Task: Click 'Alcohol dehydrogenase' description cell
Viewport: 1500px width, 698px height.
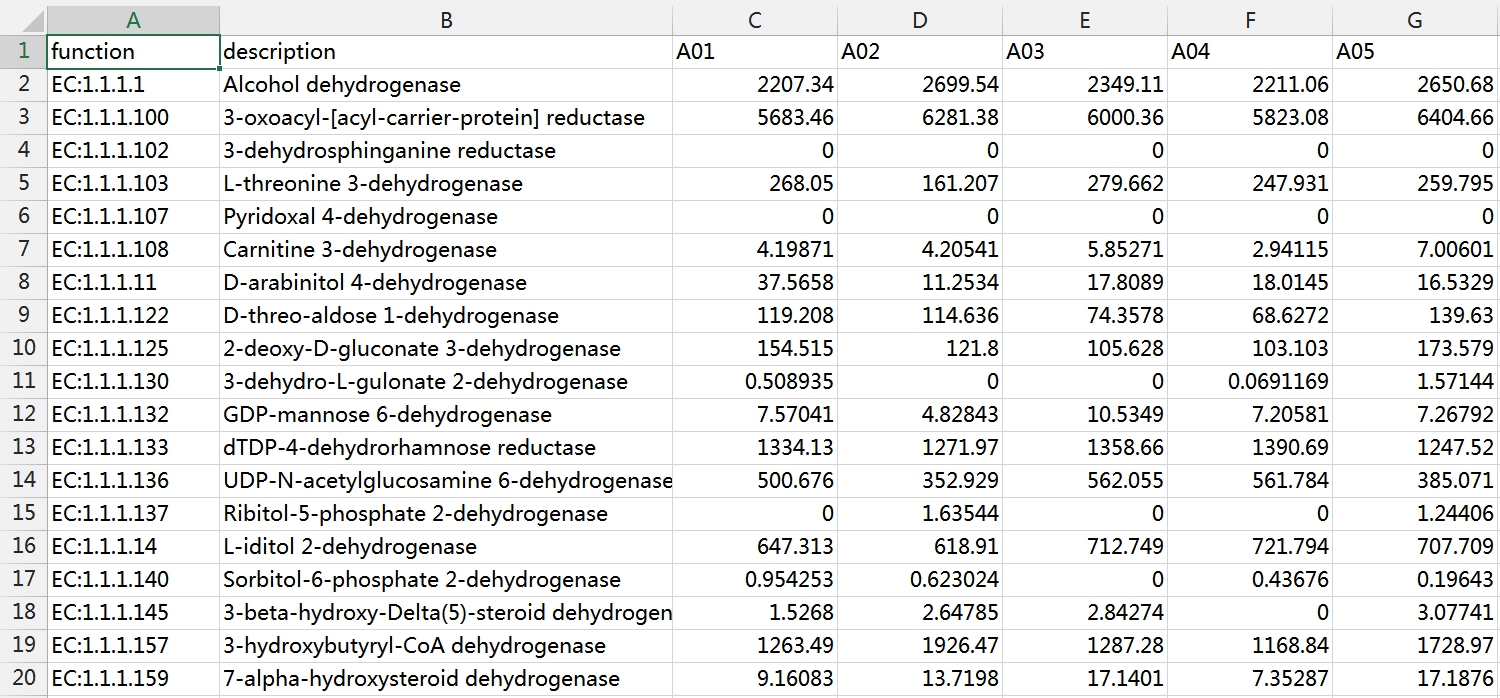Action: pyautogui.click(x=446, y=85)
